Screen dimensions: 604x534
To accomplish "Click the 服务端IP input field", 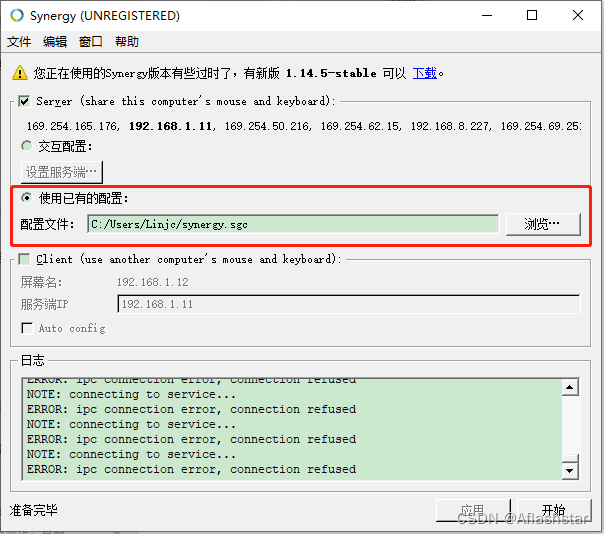I will point(349,304).
